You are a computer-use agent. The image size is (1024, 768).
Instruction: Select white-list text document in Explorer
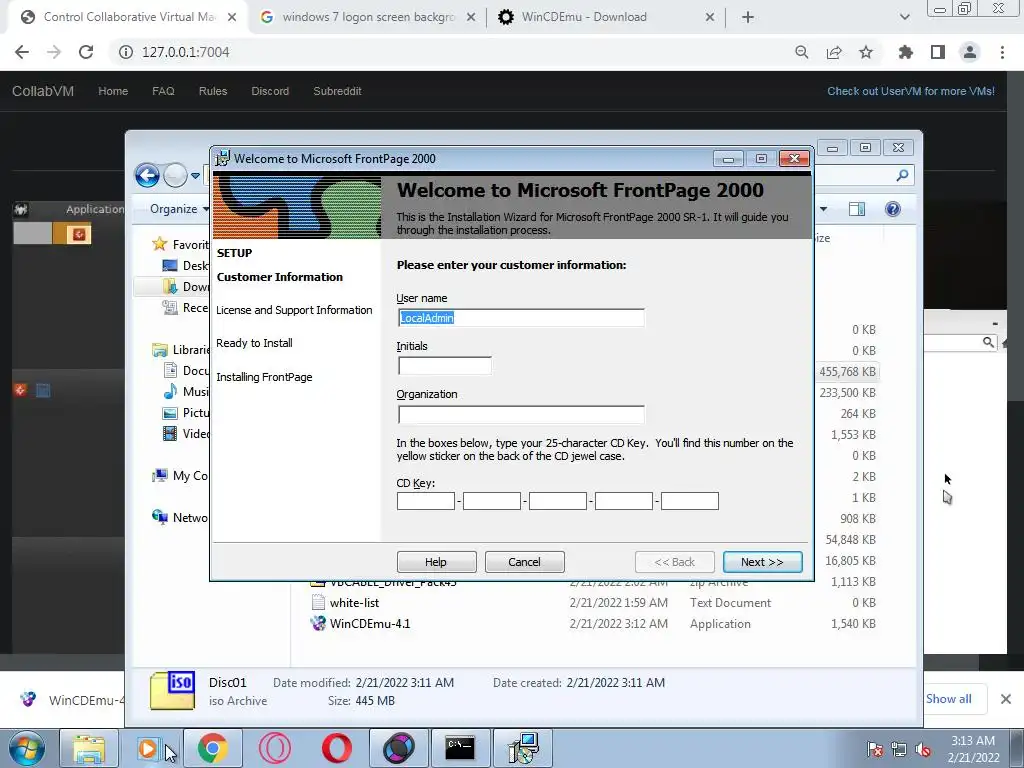coord(354,603)
